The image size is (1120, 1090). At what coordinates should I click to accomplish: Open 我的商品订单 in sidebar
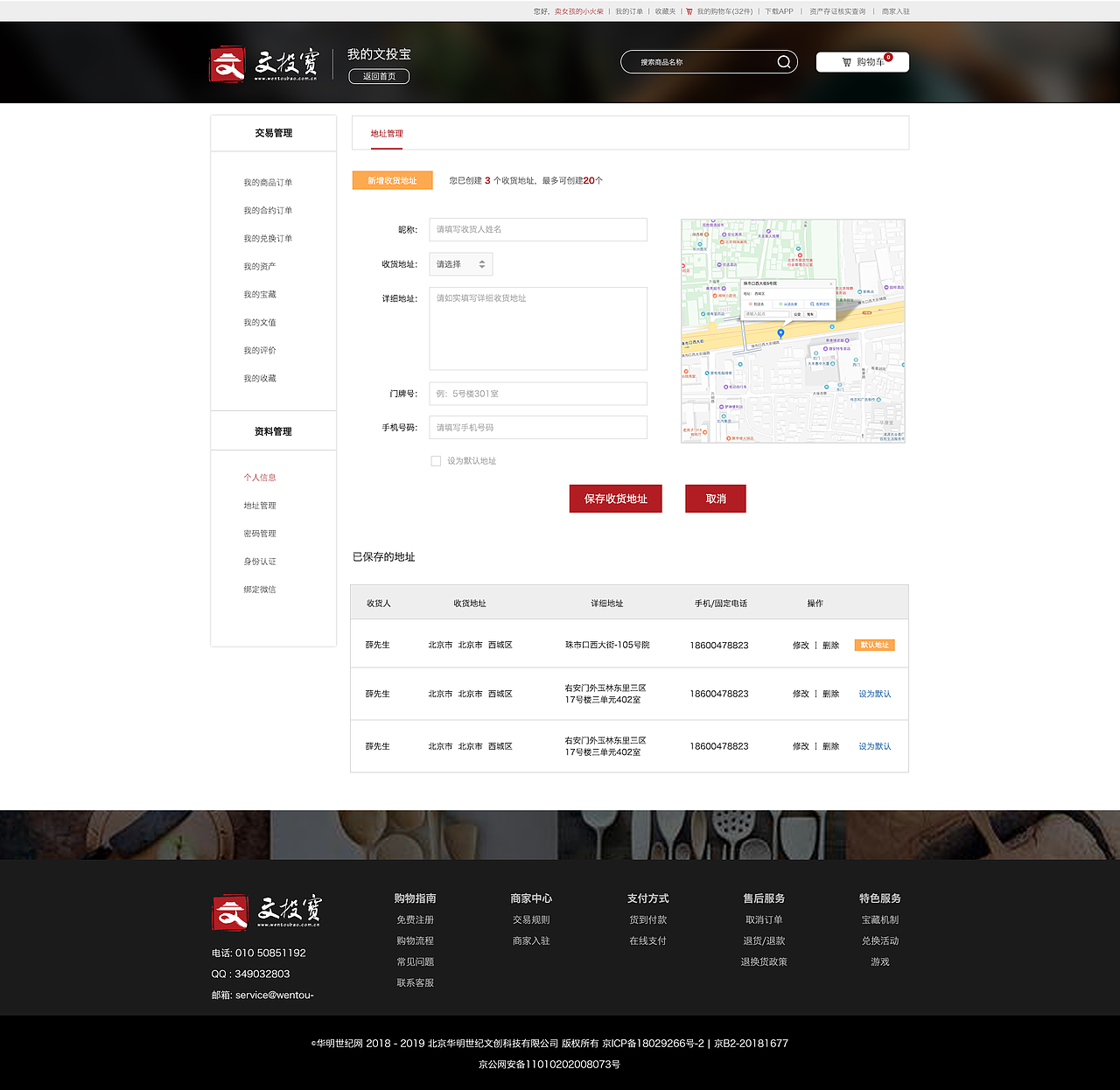[268, 183]
